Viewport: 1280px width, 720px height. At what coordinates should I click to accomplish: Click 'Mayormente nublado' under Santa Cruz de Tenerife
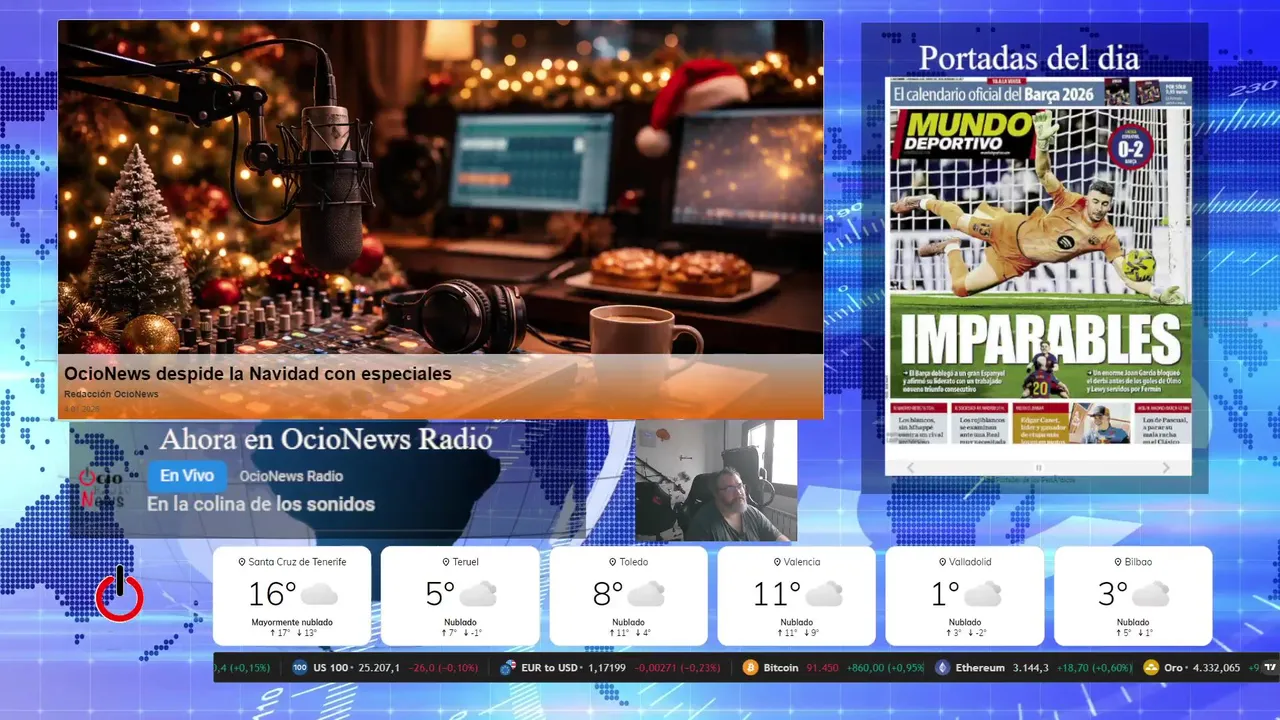point(292,622)
